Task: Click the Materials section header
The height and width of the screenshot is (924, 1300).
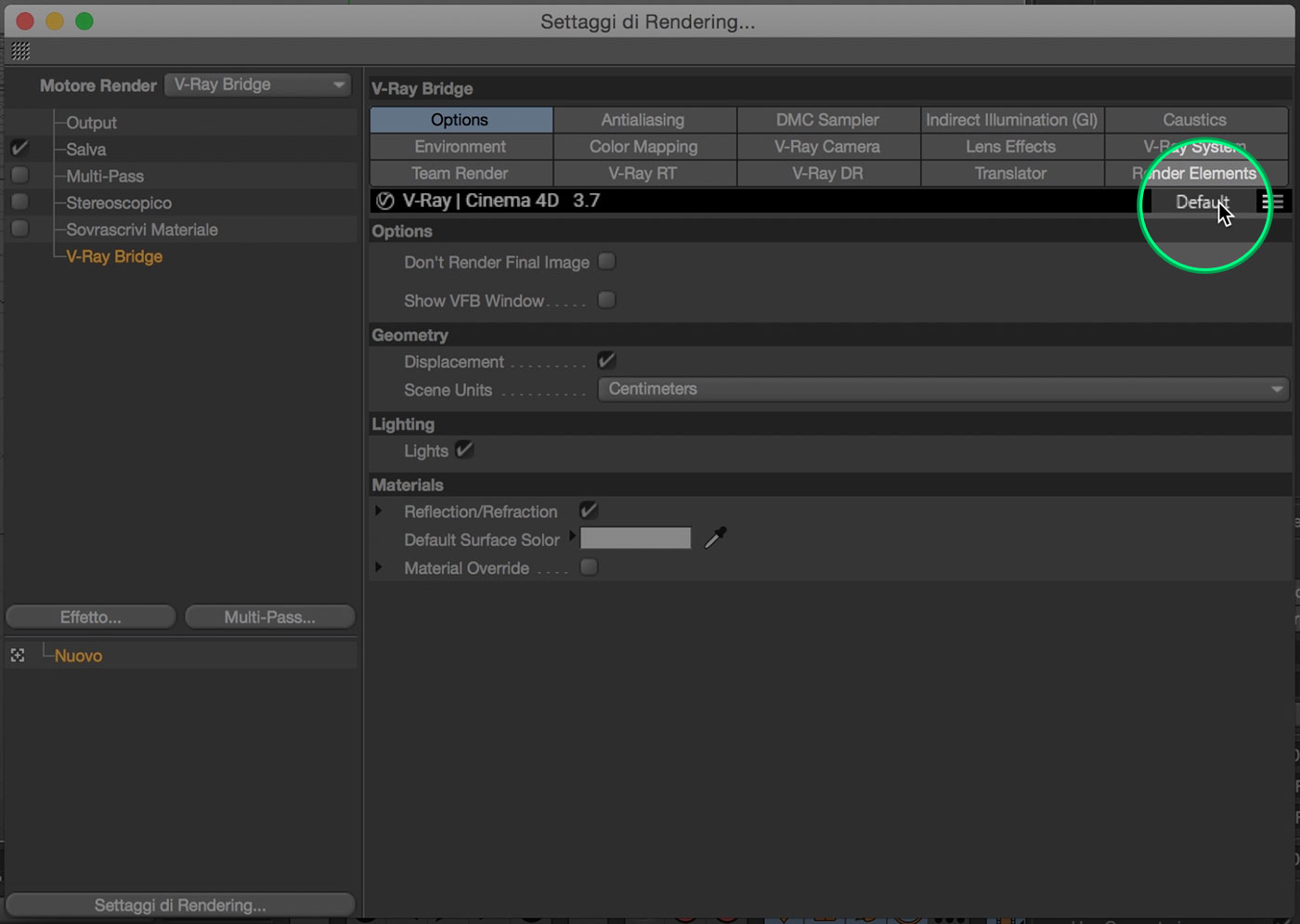Action: 829,485
